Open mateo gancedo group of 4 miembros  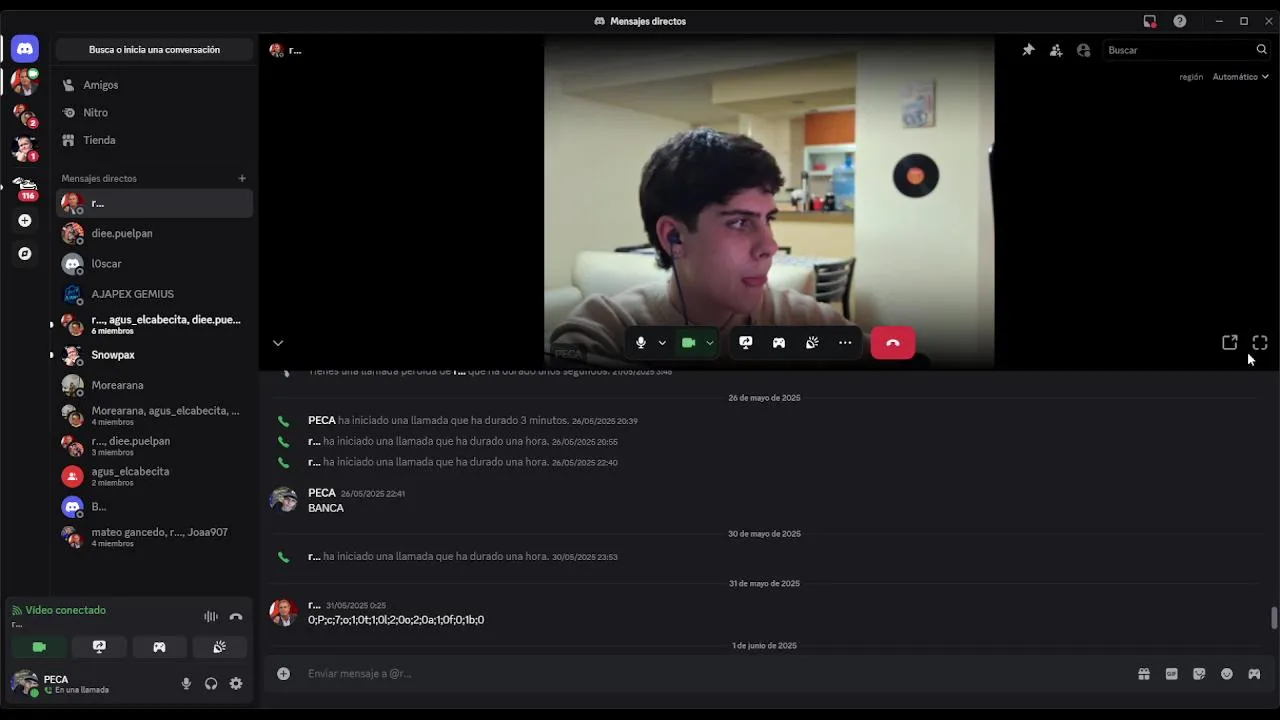pyautogui.click(x=154, y=537)
